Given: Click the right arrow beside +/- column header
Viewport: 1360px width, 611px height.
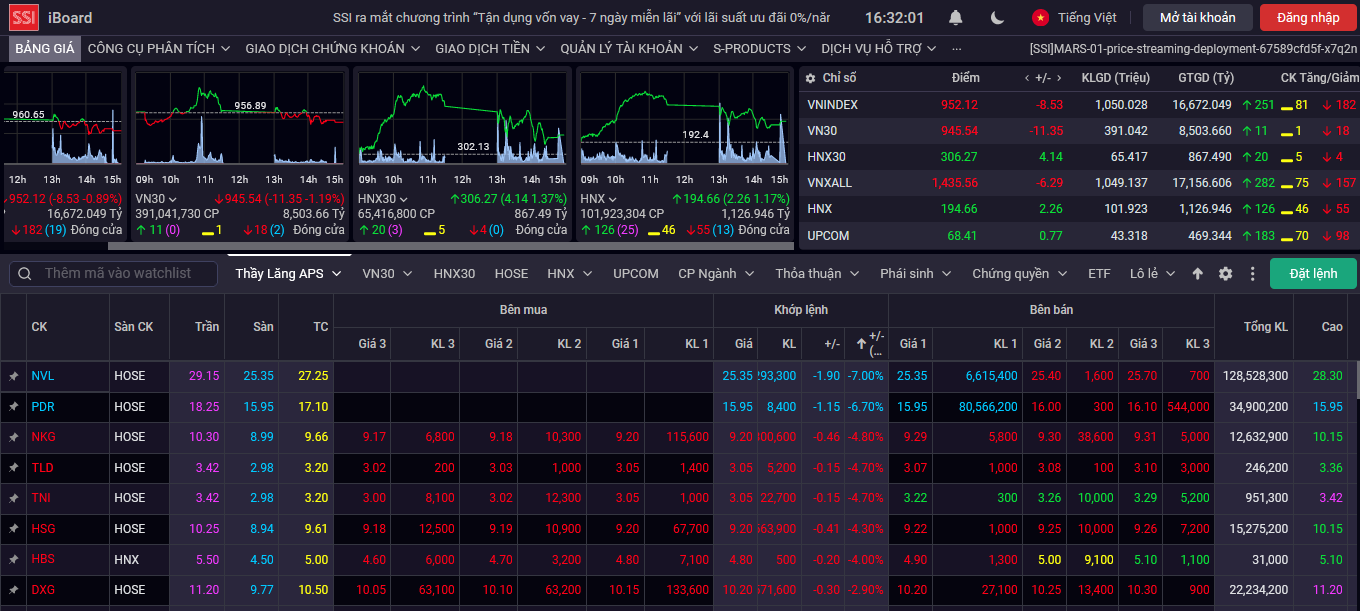Looking at the screenshot, I should click(x=1059, y=78).
